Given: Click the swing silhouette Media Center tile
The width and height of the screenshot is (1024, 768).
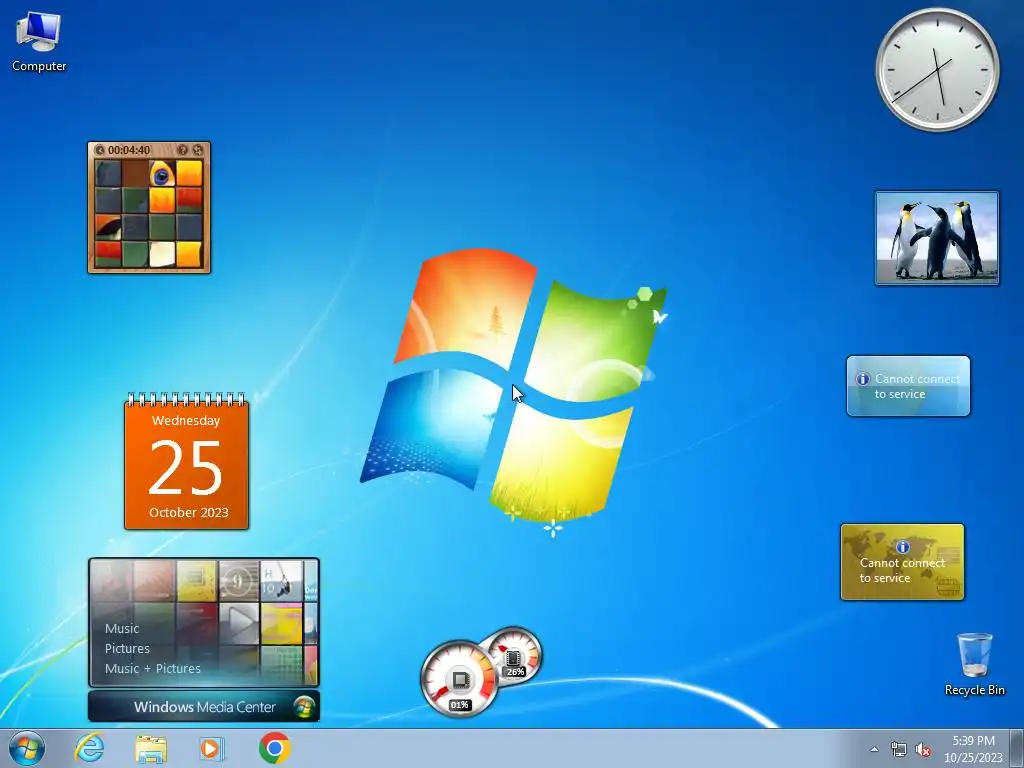Looking at the screenshot, I should click(281, 581).
